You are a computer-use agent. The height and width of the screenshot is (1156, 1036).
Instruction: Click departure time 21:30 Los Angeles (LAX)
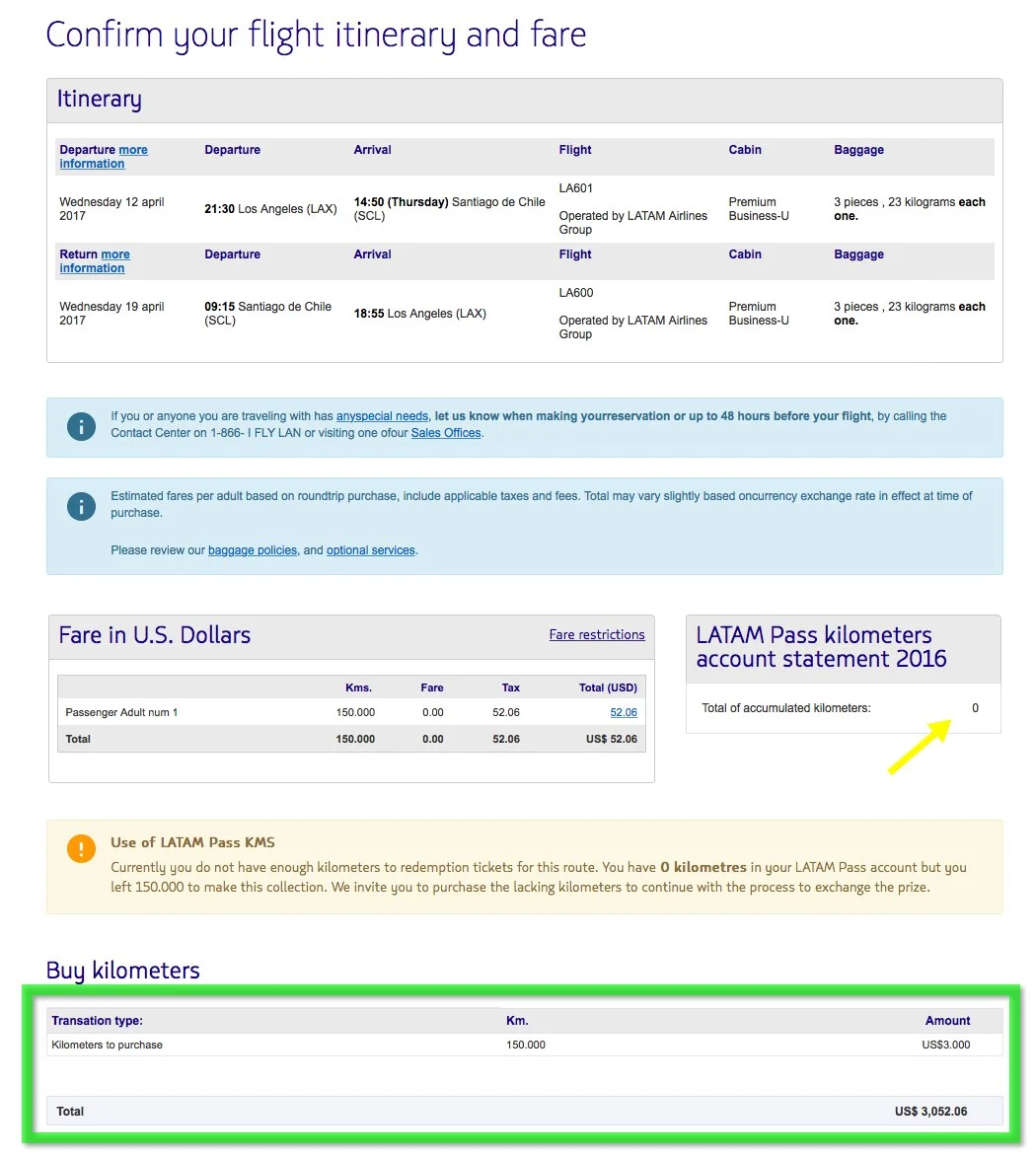270,209
